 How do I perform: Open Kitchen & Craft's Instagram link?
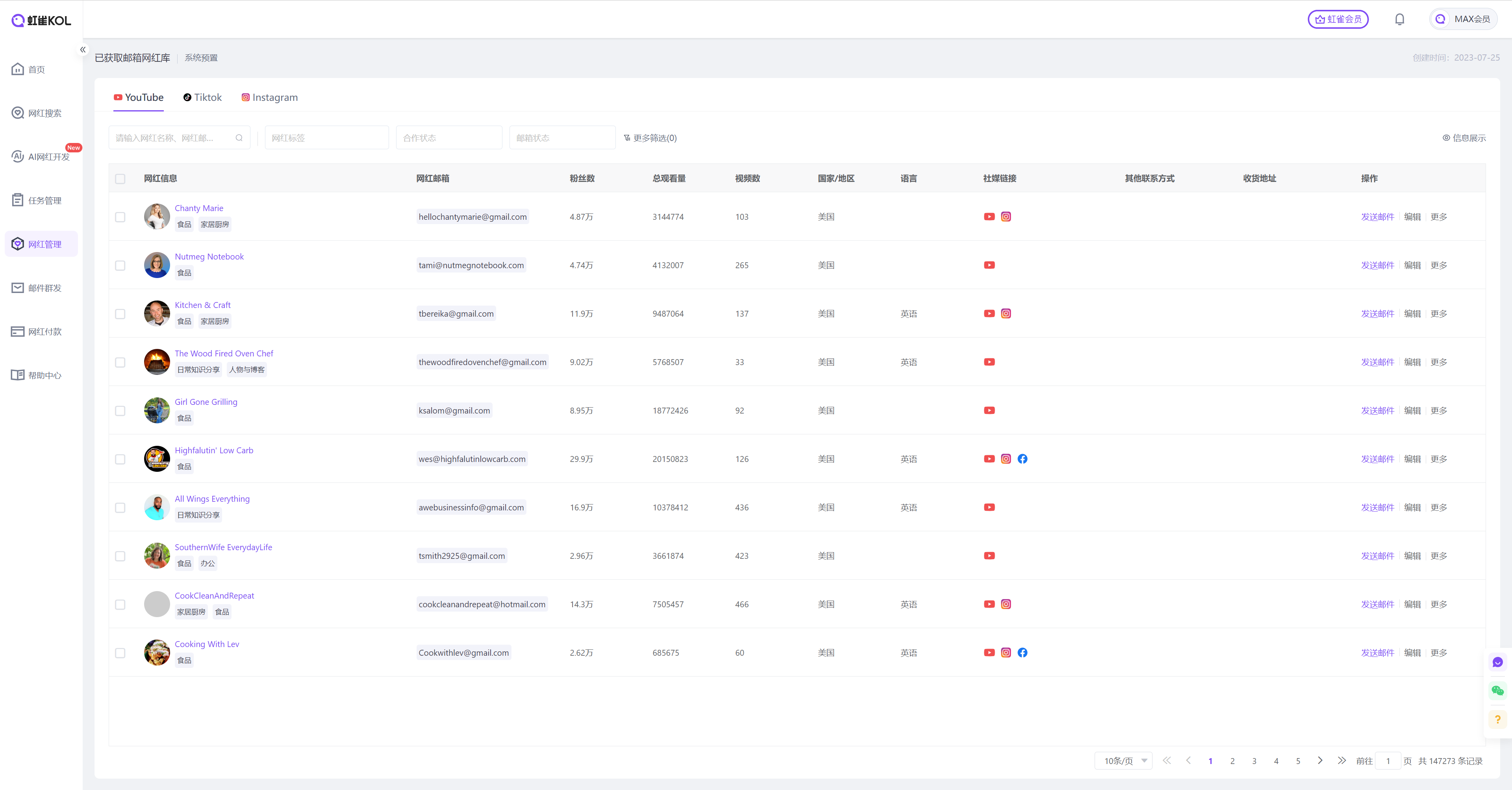[x=1006, y=313]
